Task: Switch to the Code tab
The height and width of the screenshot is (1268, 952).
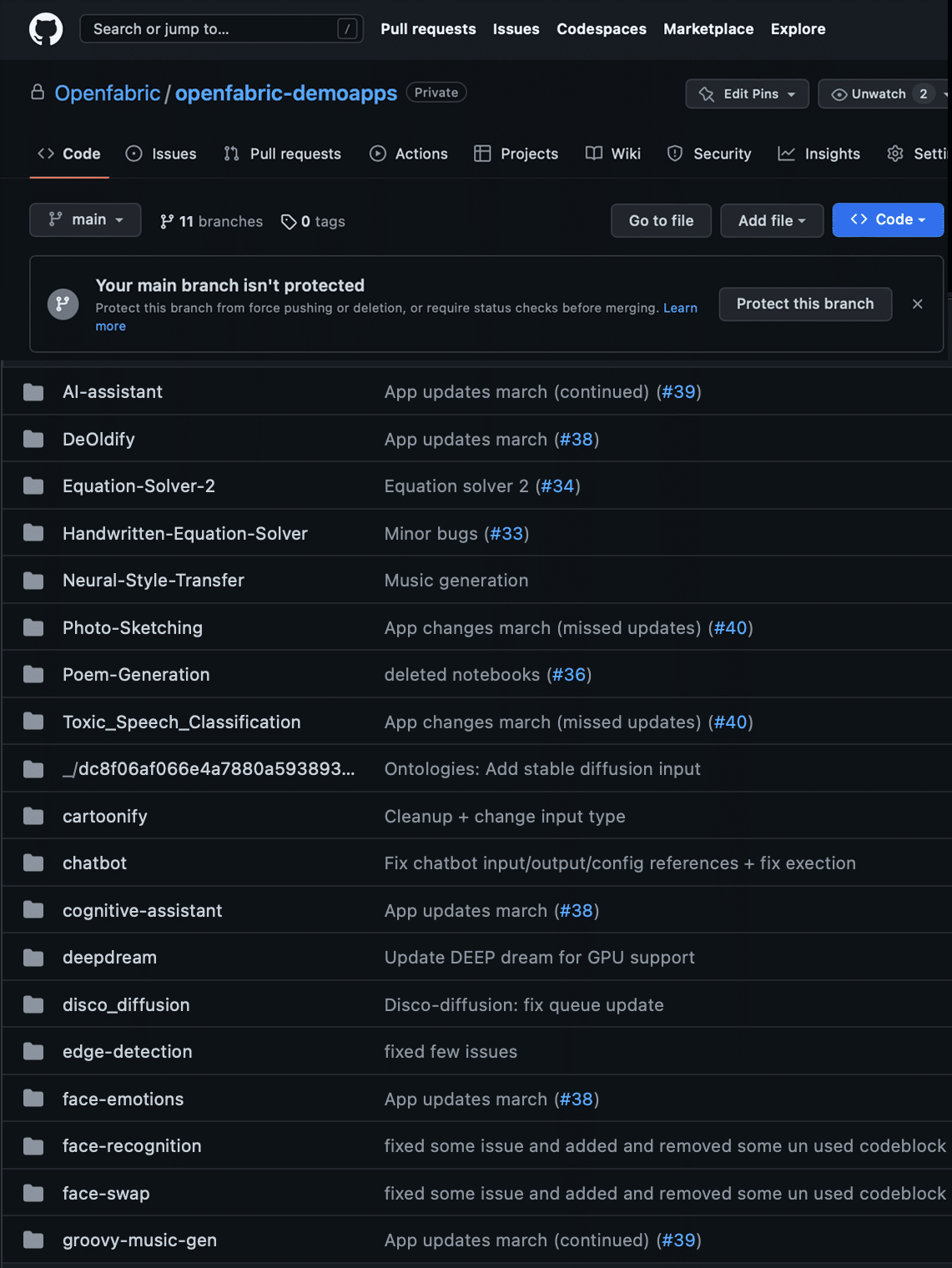Action: point(69,154)
